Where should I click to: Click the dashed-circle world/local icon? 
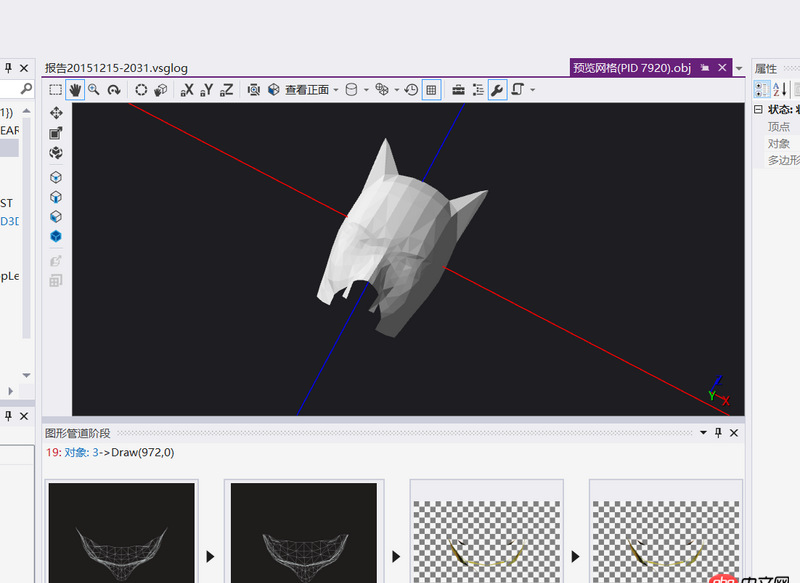coord(141,90)
